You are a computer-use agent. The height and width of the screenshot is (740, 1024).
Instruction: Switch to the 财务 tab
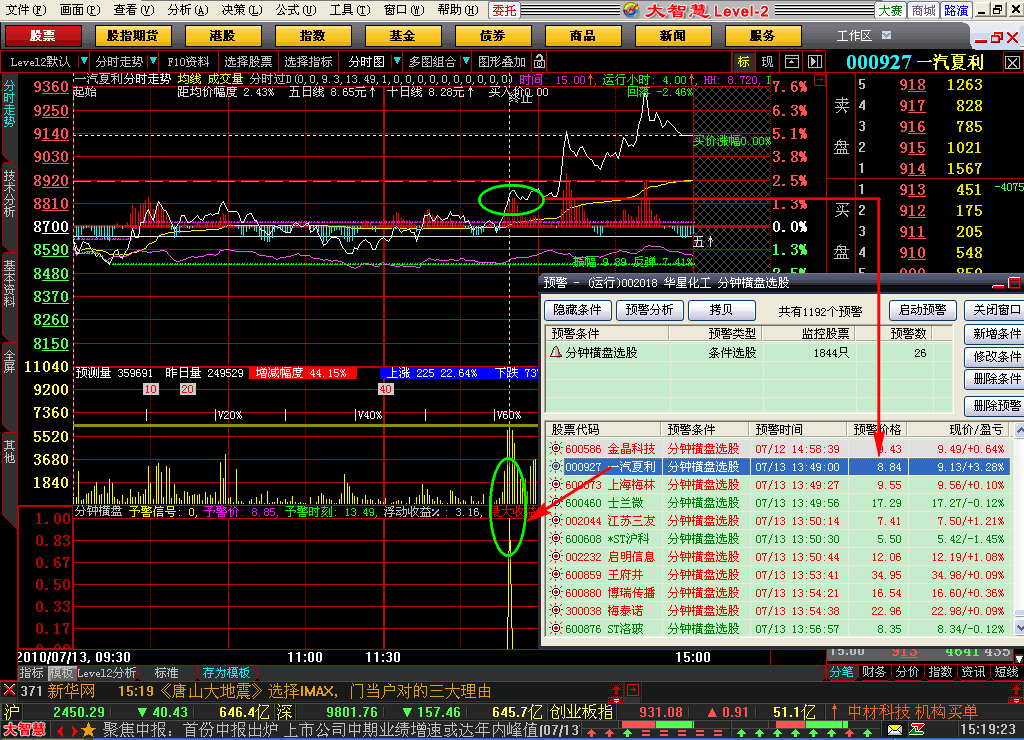[x=874, y=672]
